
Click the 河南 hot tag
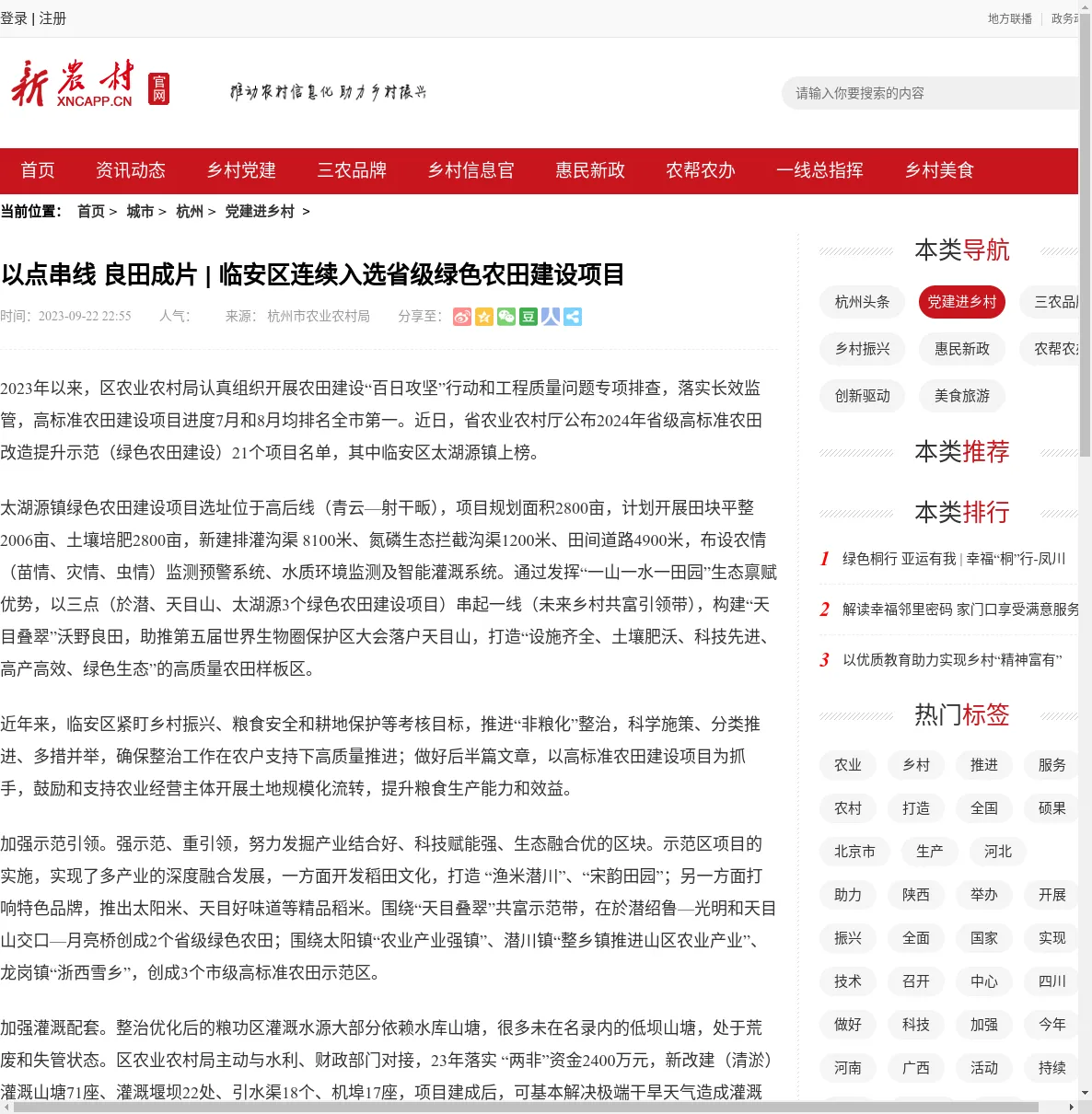coord(848,1068)
